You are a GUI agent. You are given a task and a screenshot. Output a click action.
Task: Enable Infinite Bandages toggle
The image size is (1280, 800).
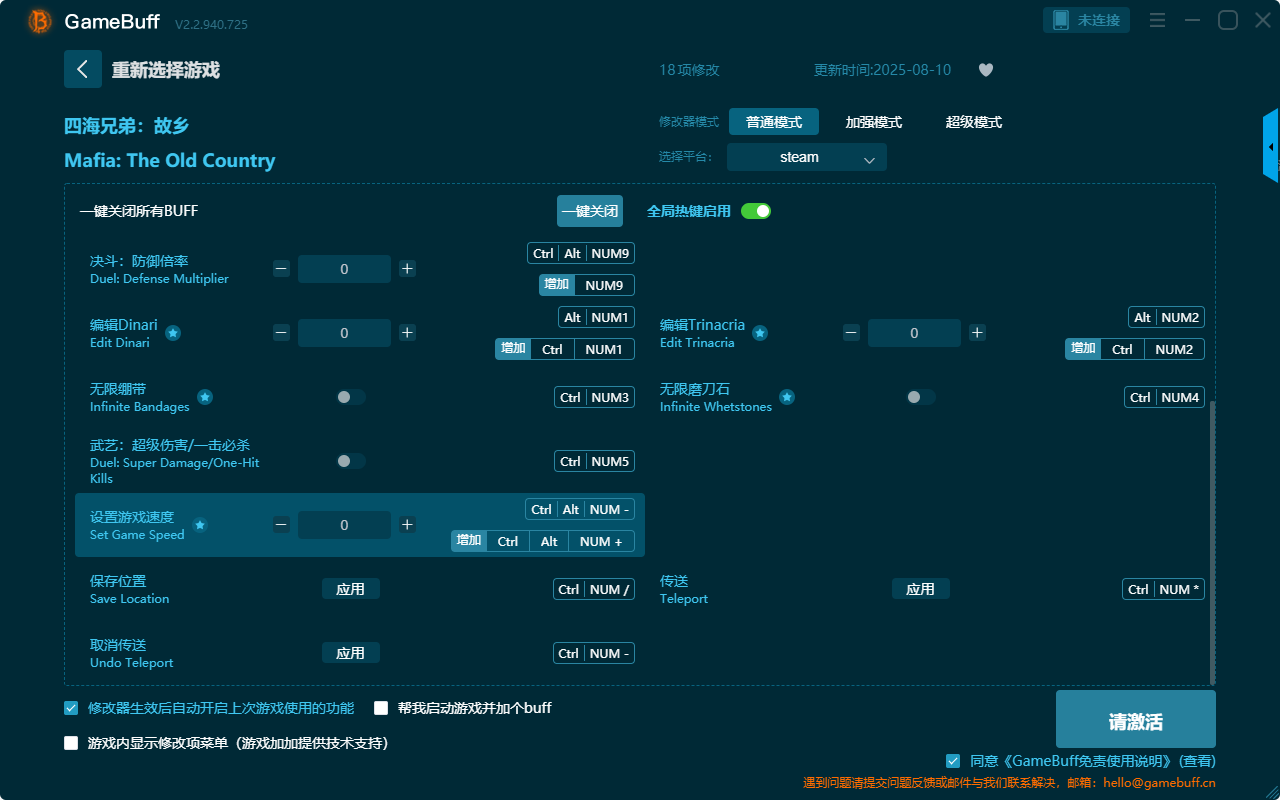pyautogui.click(x=351, y=397)
